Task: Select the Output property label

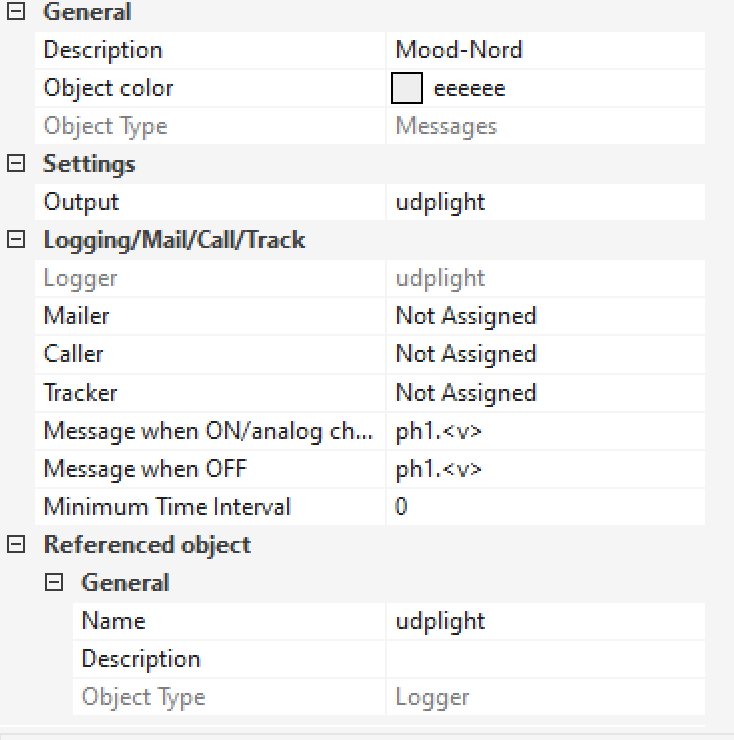Action: (x=81, y=202)
